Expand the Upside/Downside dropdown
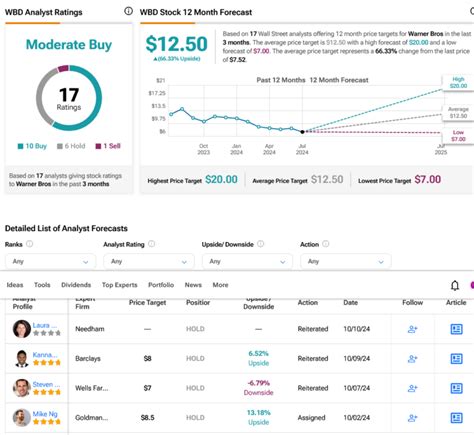This screenshot has height=435, width=474. click(247, 261)
